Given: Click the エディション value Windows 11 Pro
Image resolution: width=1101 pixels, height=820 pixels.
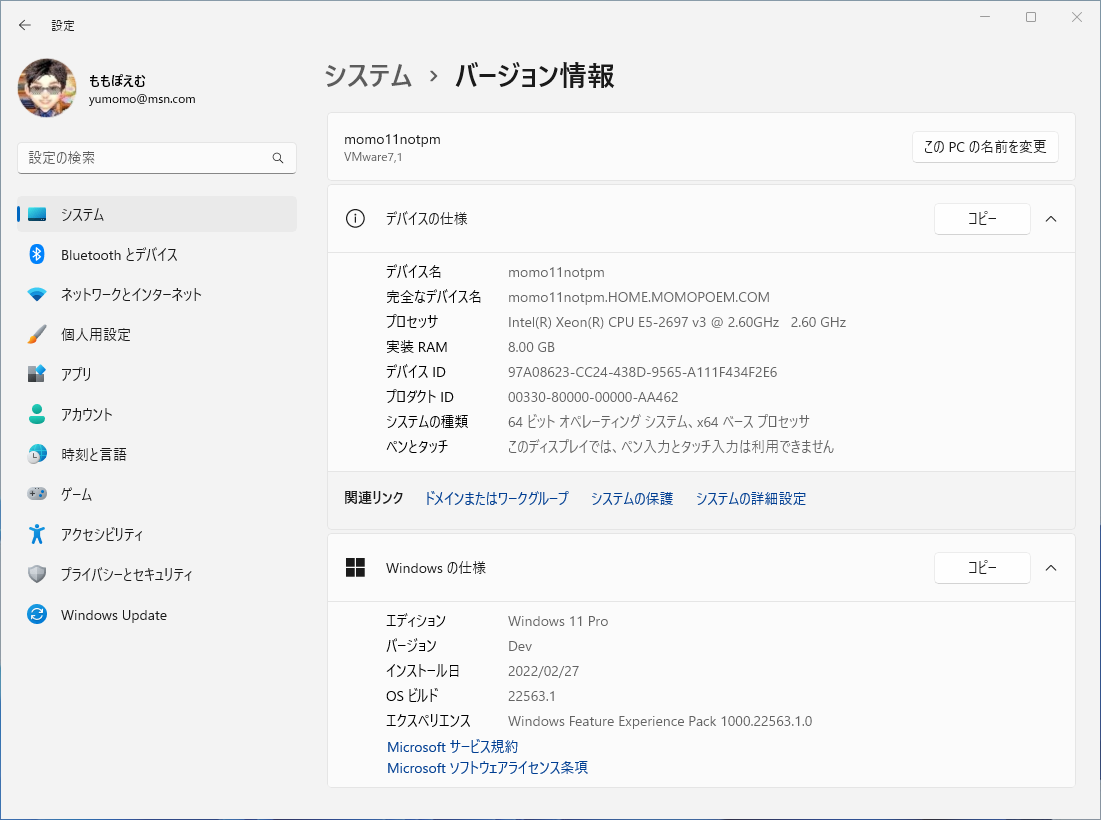Looking at the screenshot, I should click(x=558, y=621).
